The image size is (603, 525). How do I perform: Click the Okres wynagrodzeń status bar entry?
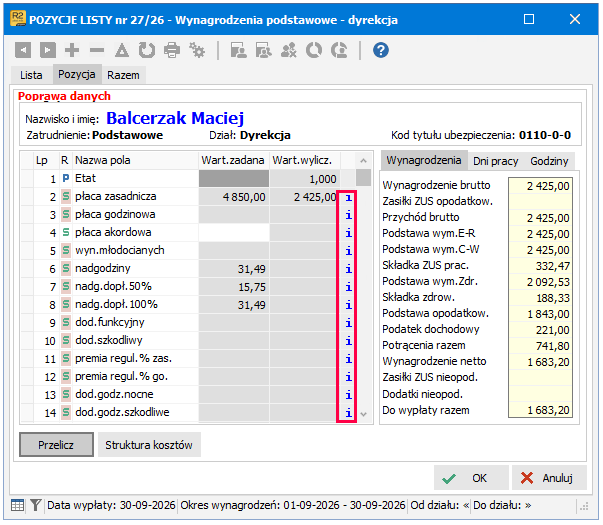(x=293, y=505)
